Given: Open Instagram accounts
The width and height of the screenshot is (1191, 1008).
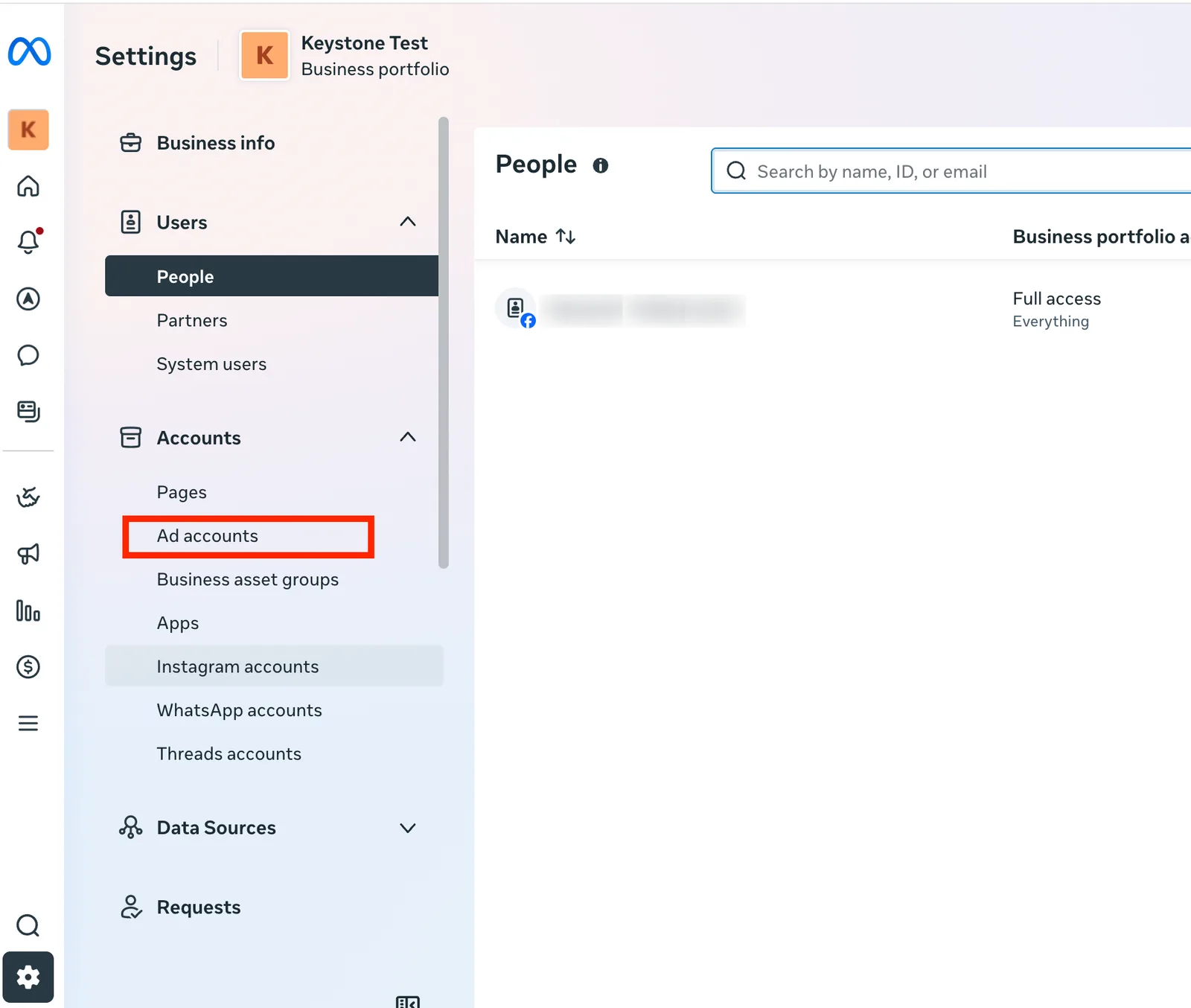Looking at the screenshot, I should click(274, 666).
